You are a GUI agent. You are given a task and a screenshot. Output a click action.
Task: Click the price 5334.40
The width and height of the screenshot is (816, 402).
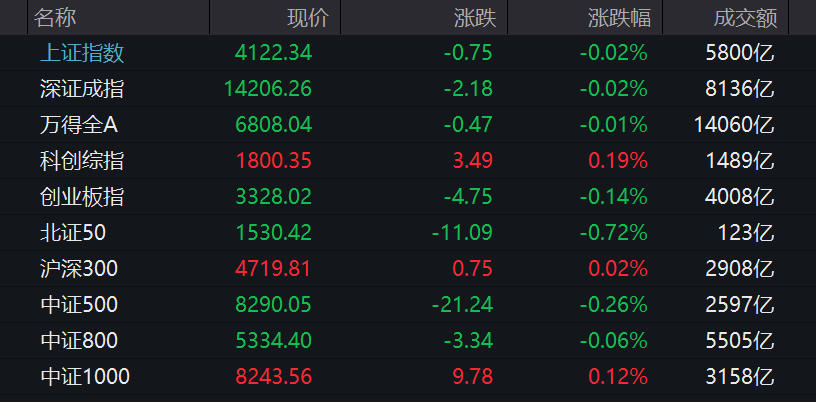coord(273,341)
